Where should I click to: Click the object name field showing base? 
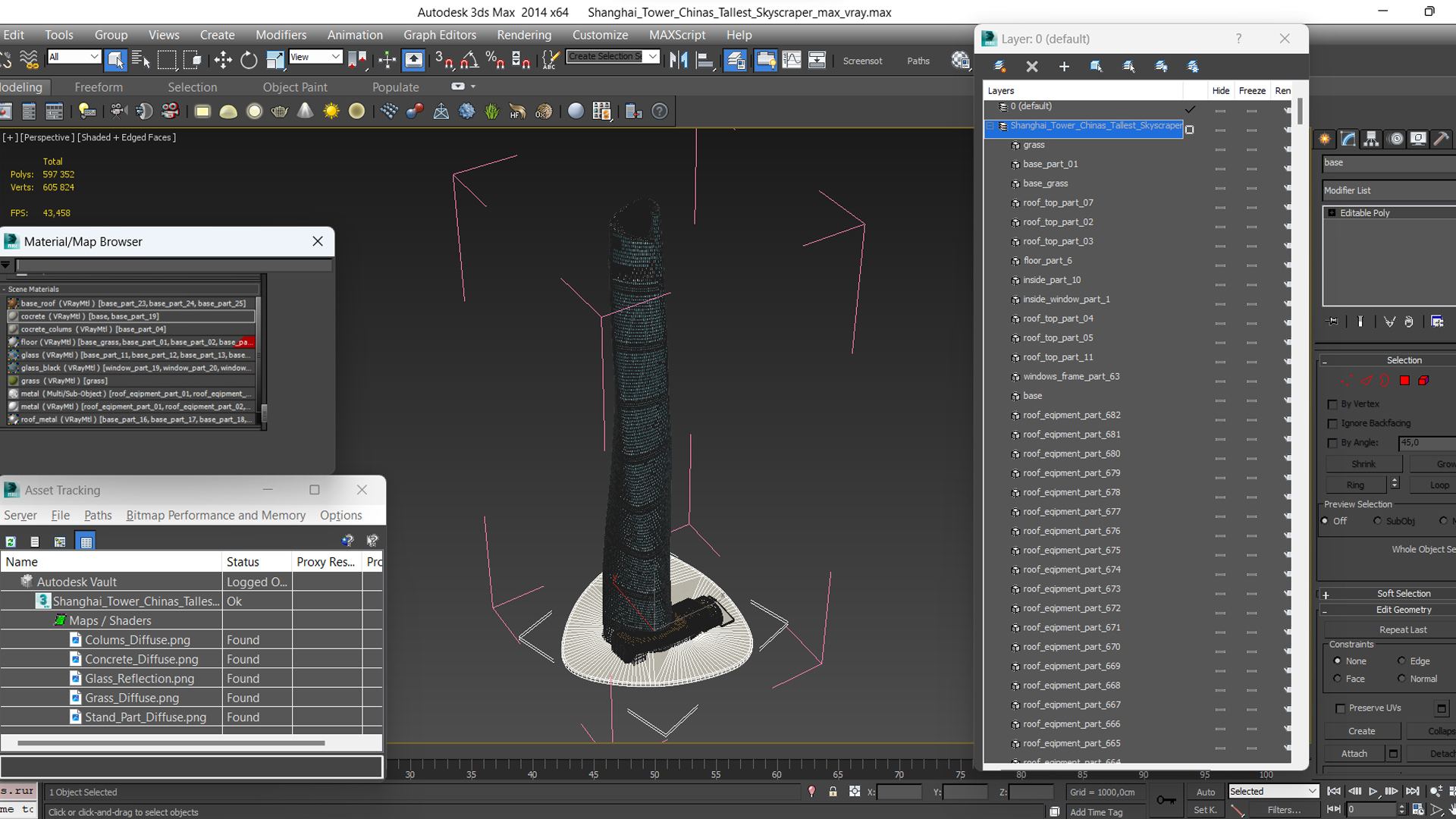1389,163
